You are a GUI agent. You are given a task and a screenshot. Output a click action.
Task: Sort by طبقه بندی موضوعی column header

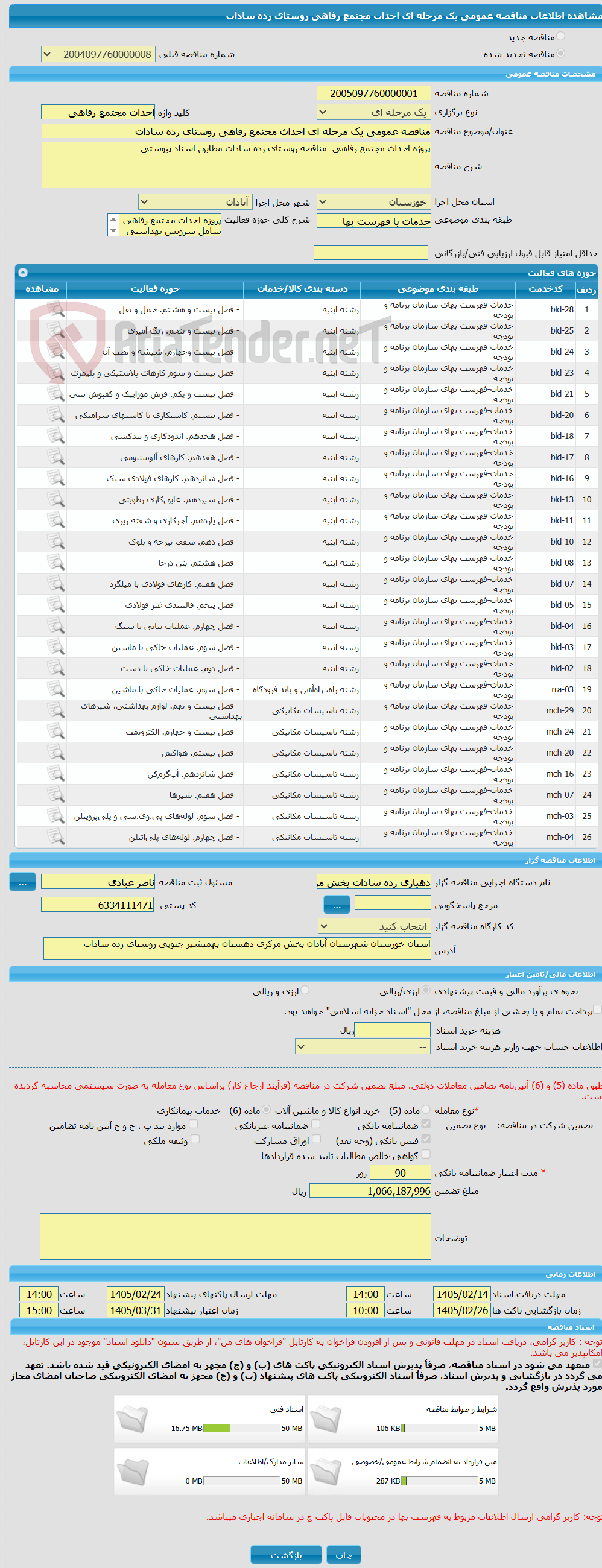coord(438,289)
